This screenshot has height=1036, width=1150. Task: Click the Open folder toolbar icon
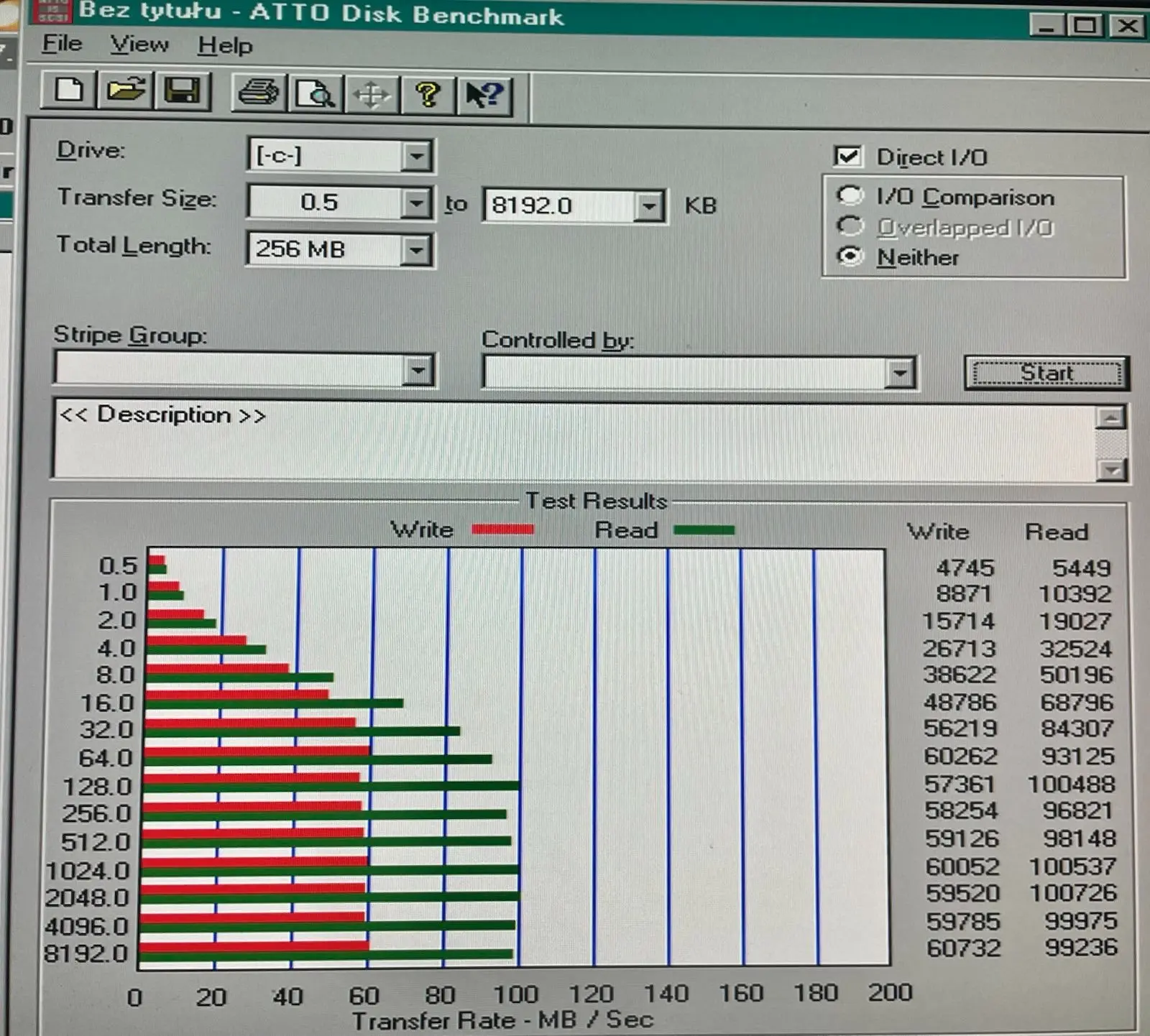125,91
